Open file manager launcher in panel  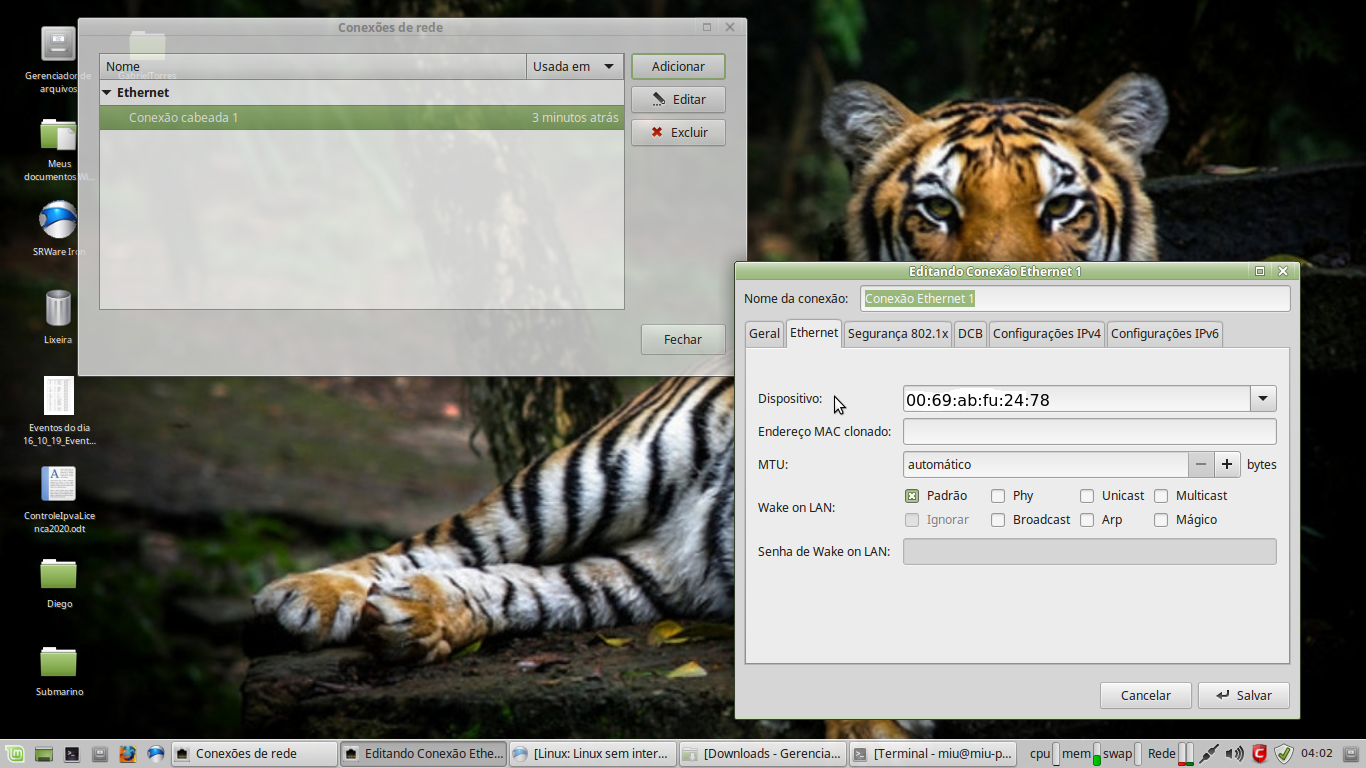tap(100, 754)
